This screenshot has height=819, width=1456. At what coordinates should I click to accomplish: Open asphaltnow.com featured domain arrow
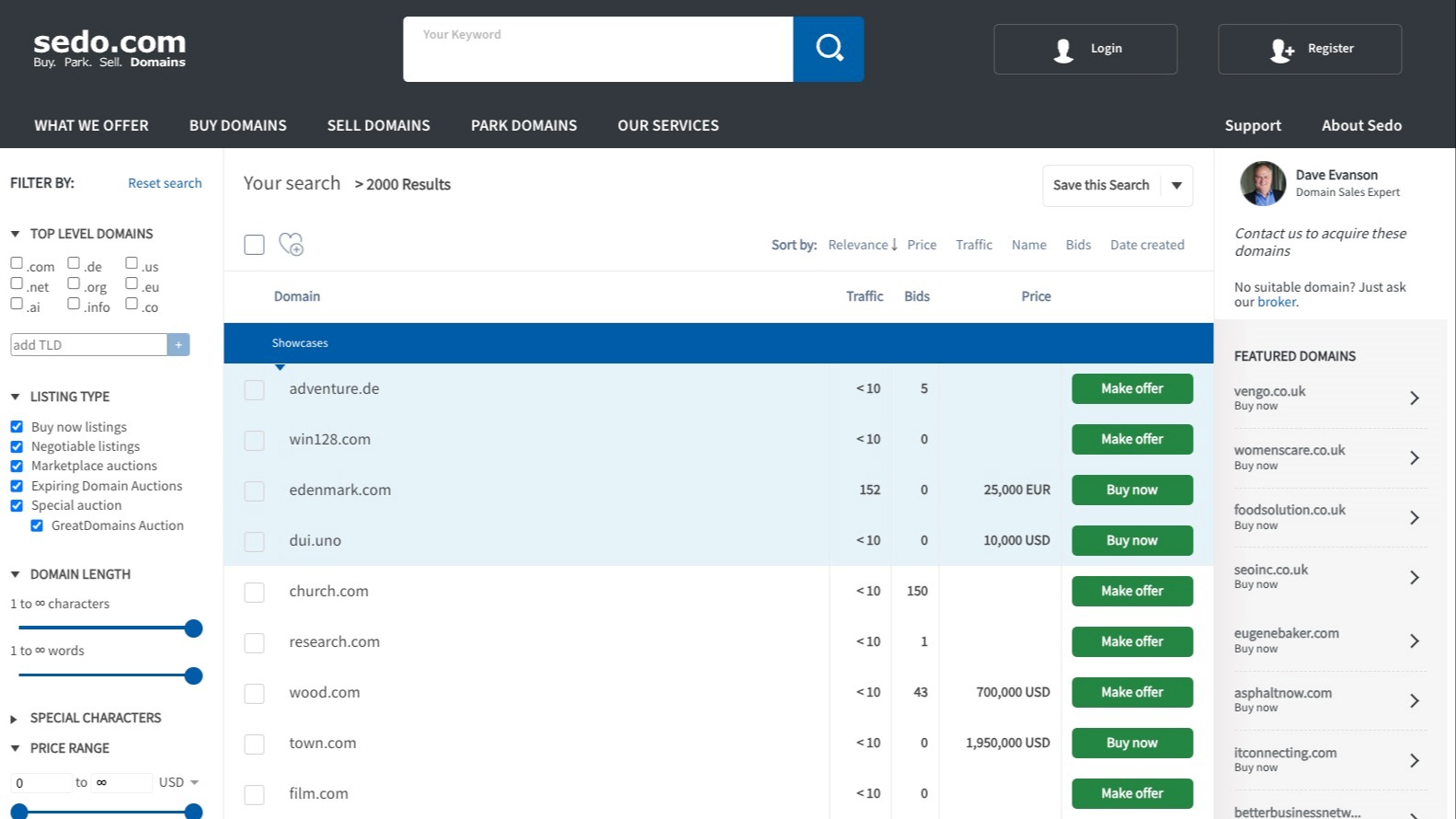click(1415, 700)
